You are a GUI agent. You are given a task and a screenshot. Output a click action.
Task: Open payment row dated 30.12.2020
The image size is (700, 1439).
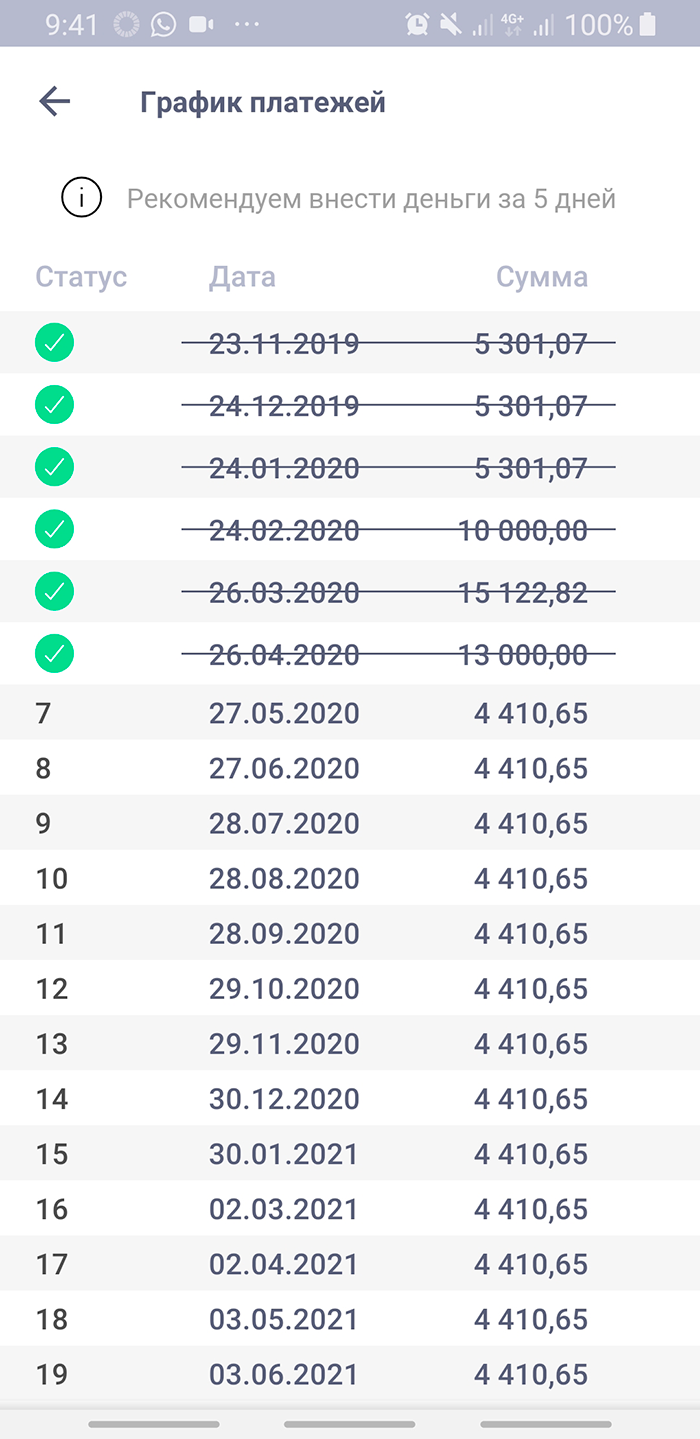click(350, 1098)
